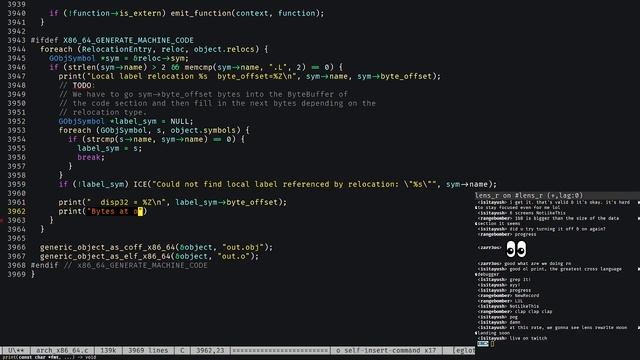Click line number 3960
Image resolution: width=640 pixels, height=360 pixels.
pyautogui.click(x=16, y=193)
